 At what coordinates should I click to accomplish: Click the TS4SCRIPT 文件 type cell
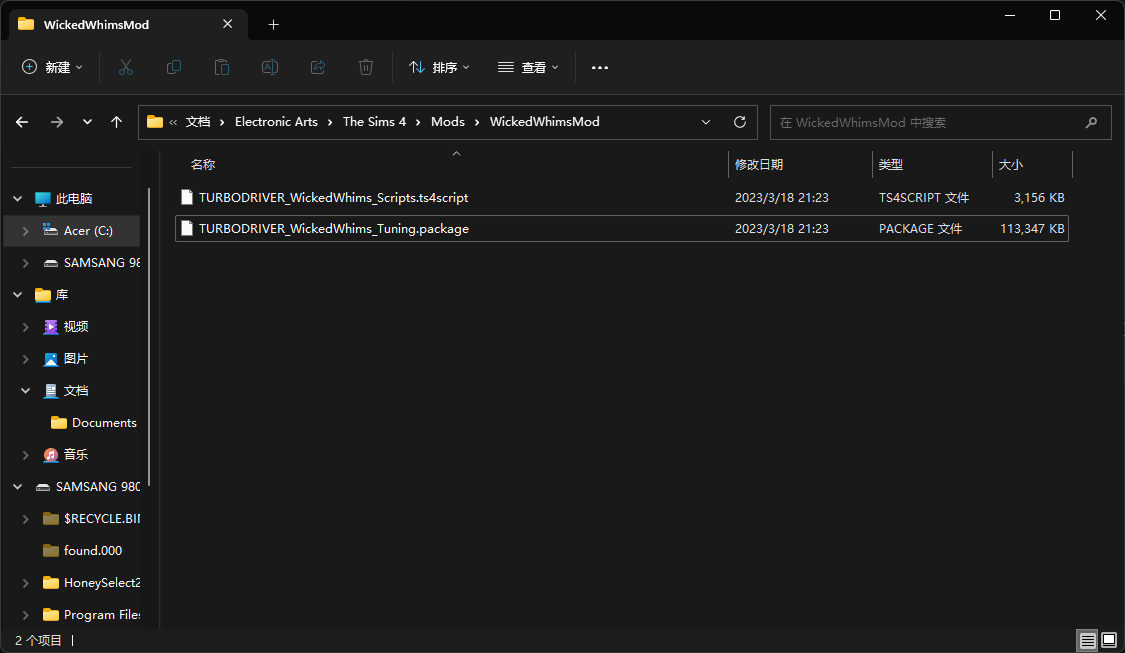coord(923,197)
